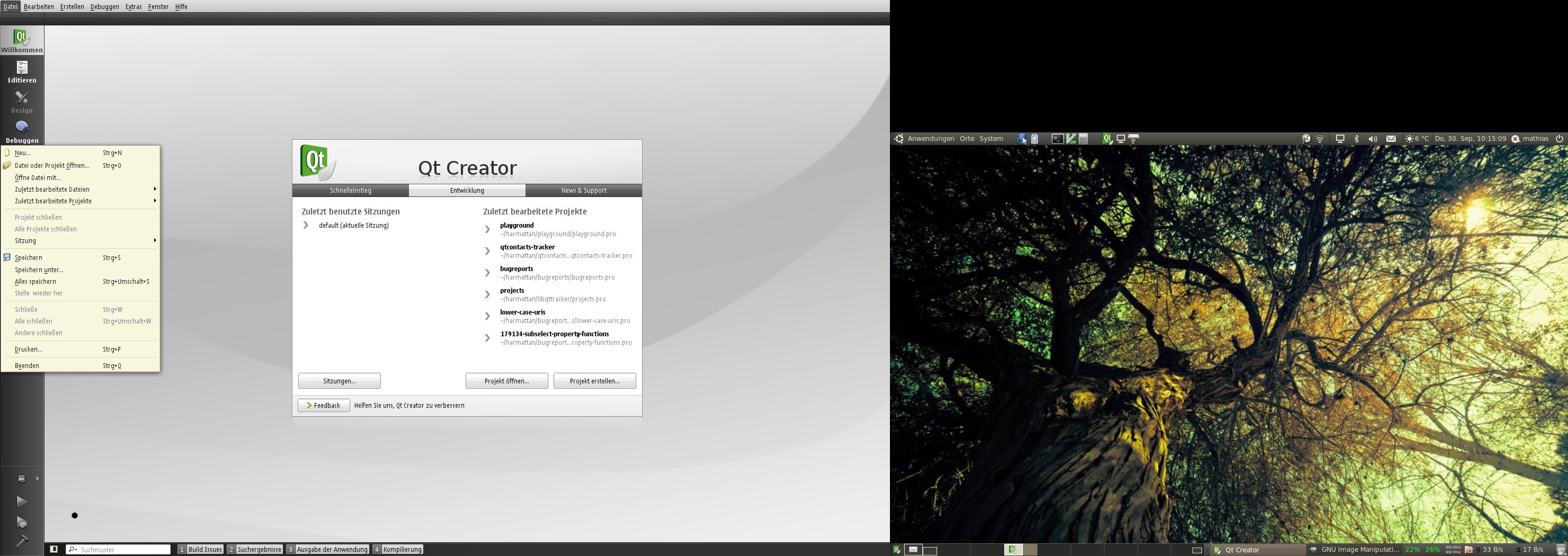Click the Projekt erstellen... button
Viewport: 1568px width, 556px height.
pyautogui.click(x=595, y=381)
